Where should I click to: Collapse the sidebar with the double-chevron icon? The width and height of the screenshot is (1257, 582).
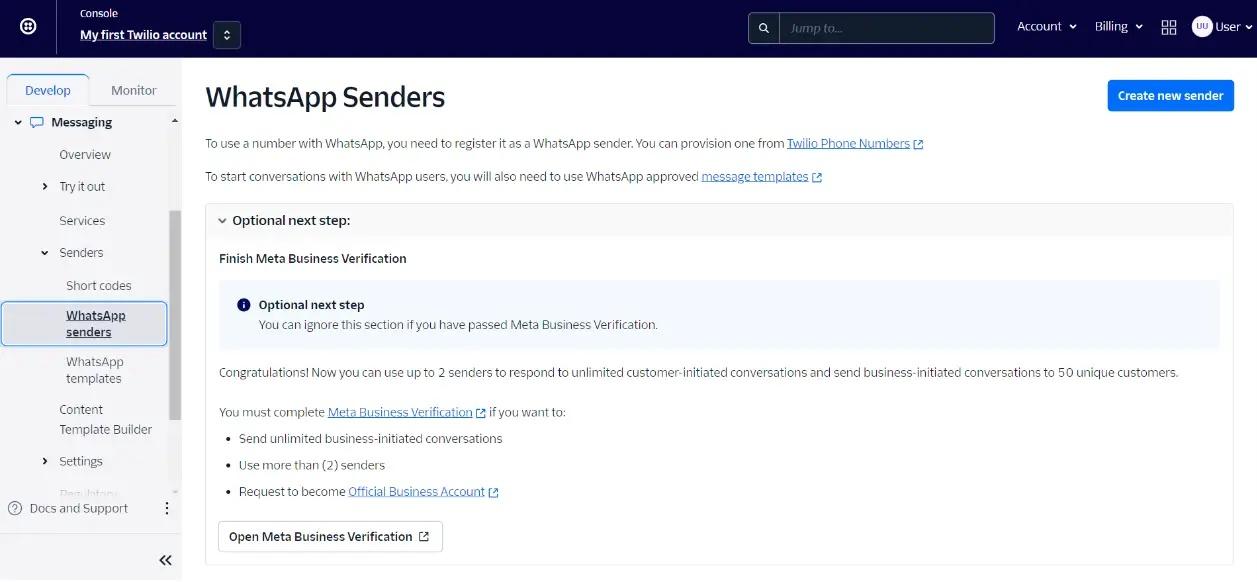(164, 559)
